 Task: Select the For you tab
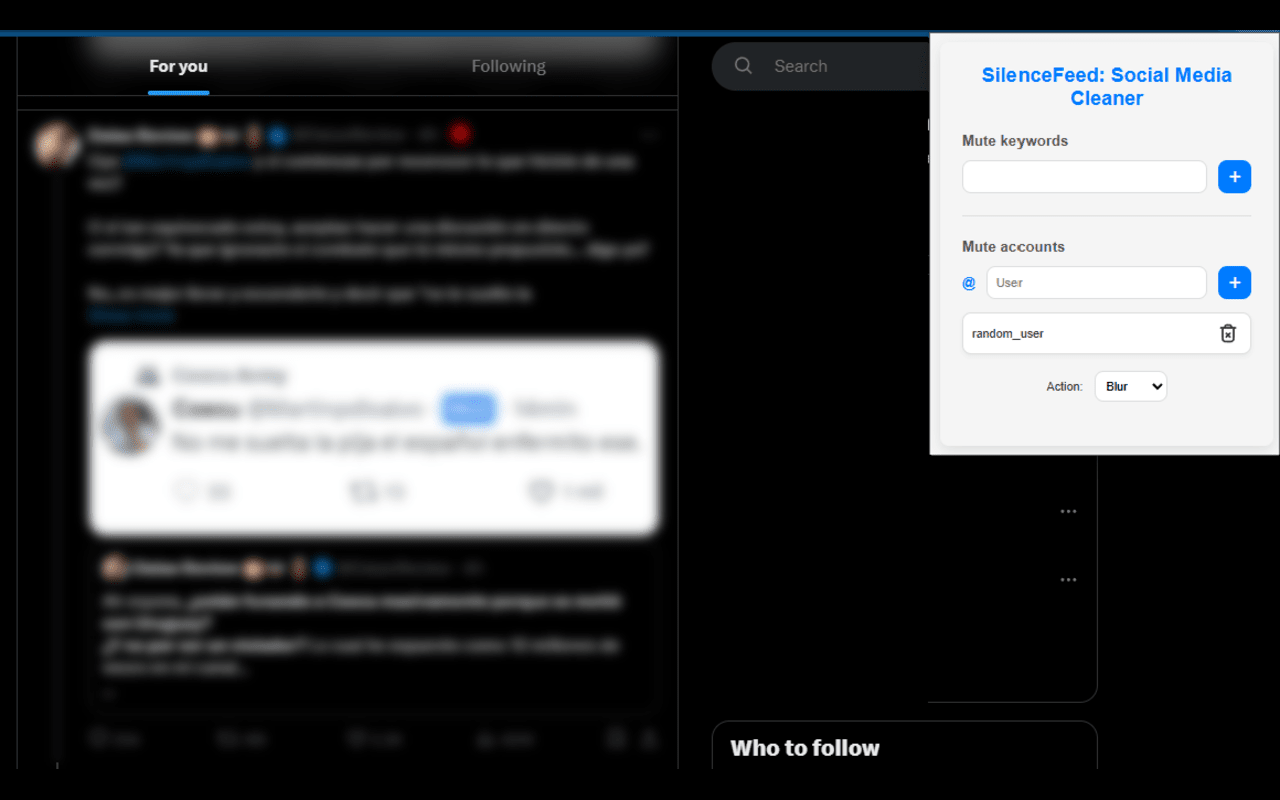pyautogui.click(x=178, y=66)
